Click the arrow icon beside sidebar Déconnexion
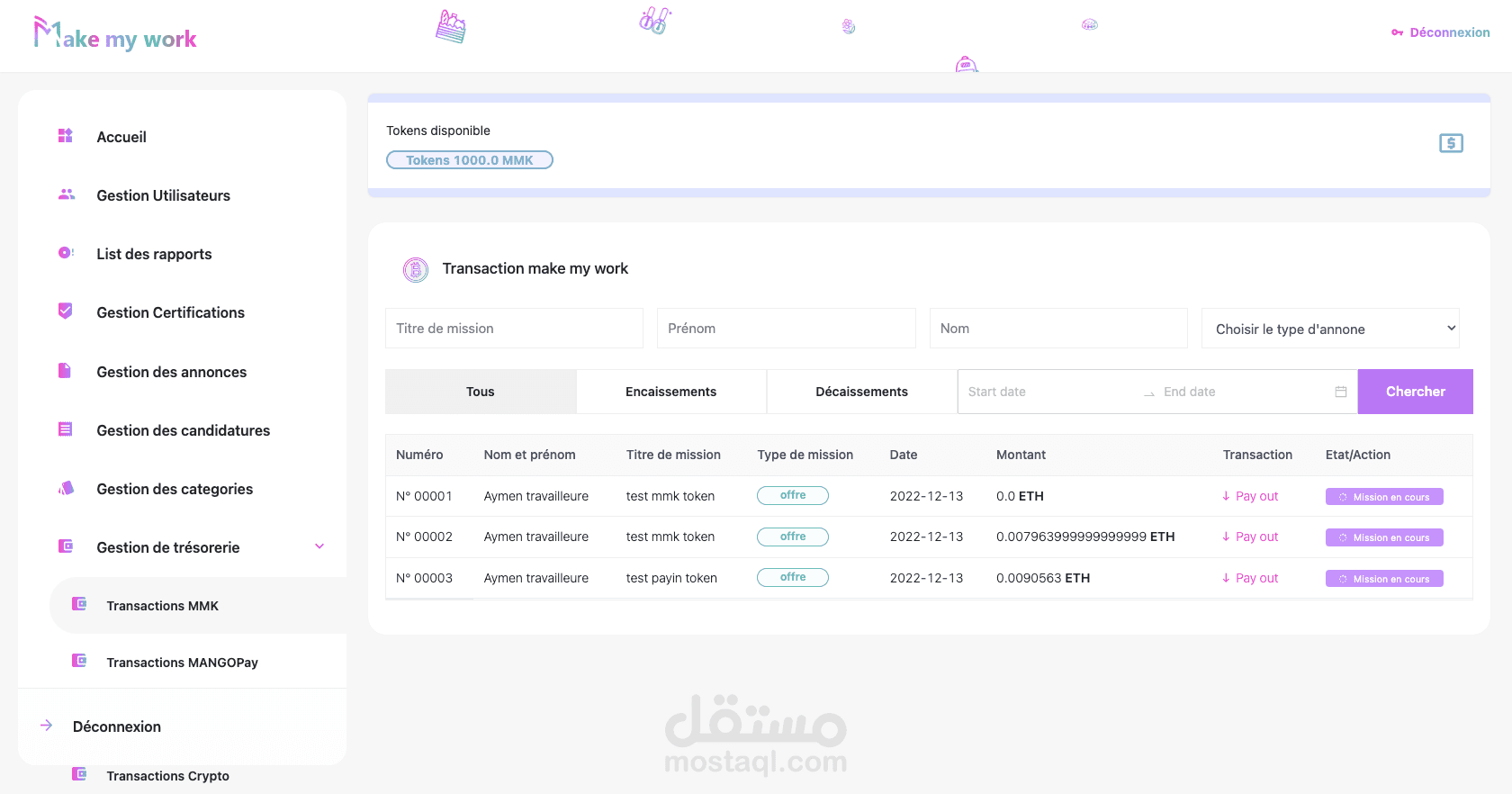 (47, 726)
